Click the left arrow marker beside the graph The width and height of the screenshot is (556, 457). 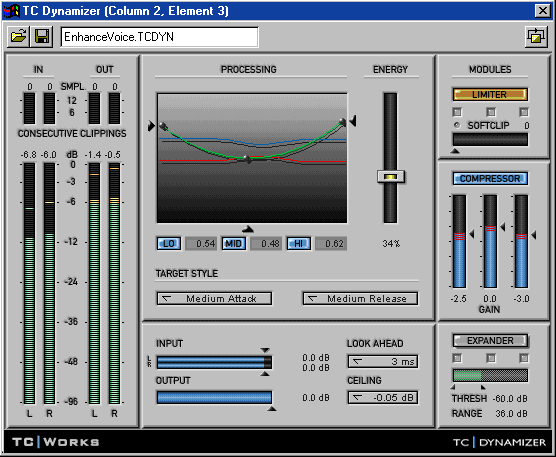pos(151,126)
